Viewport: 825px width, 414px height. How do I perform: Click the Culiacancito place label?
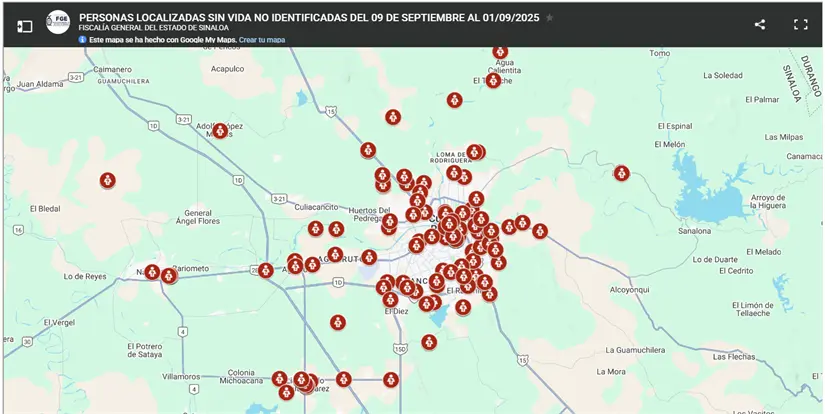click(x=316, y=207)
